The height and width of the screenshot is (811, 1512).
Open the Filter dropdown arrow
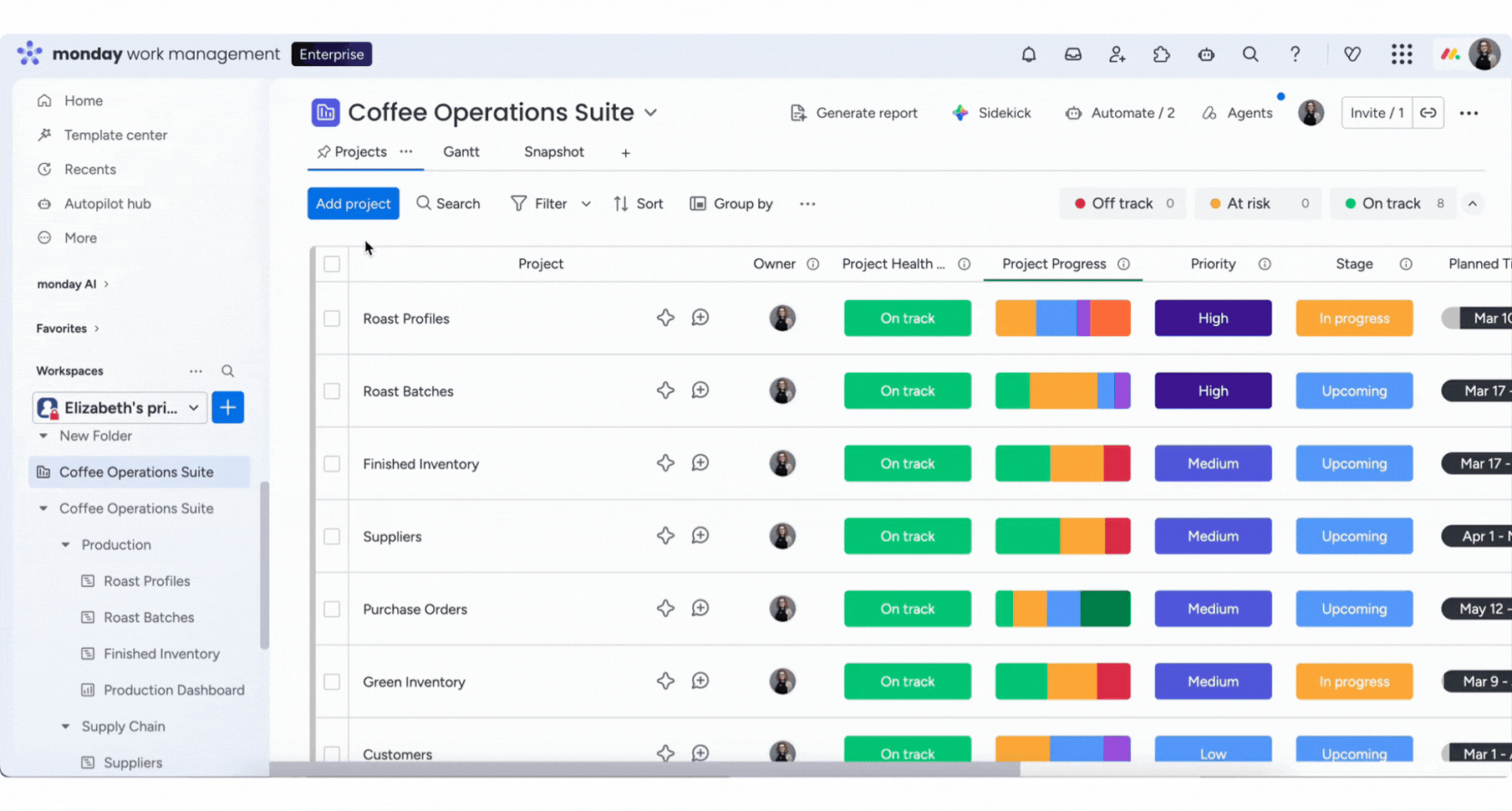pyautogui.click(x=586, y=204)
